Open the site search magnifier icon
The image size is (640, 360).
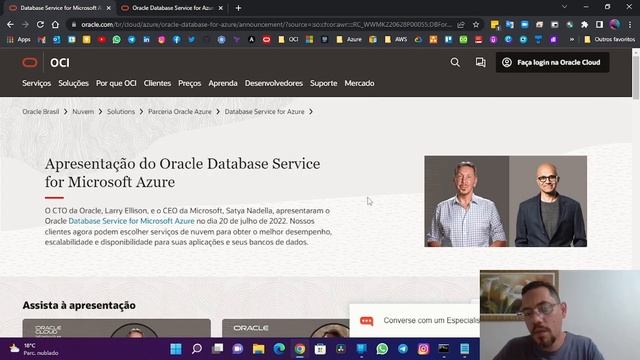(x=455, y=62)
